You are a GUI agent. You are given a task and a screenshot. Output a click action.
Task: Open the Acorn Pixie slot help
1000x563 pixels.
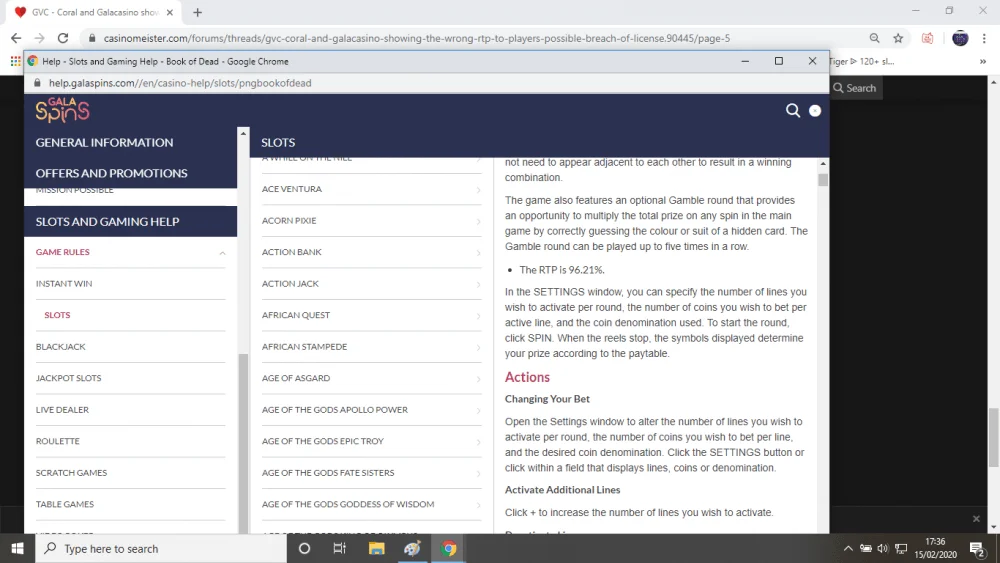pos(371,221)
